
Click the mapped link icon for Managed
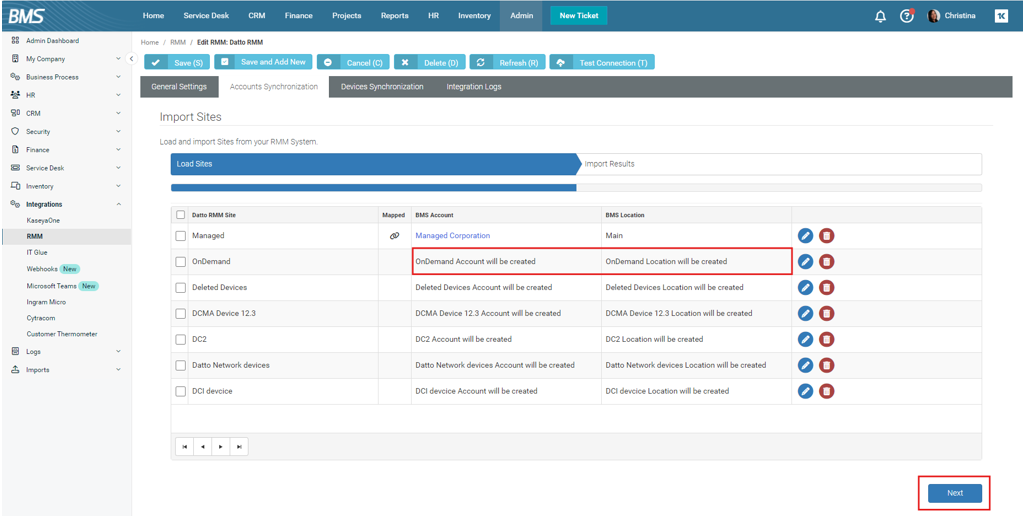[394, 236]
